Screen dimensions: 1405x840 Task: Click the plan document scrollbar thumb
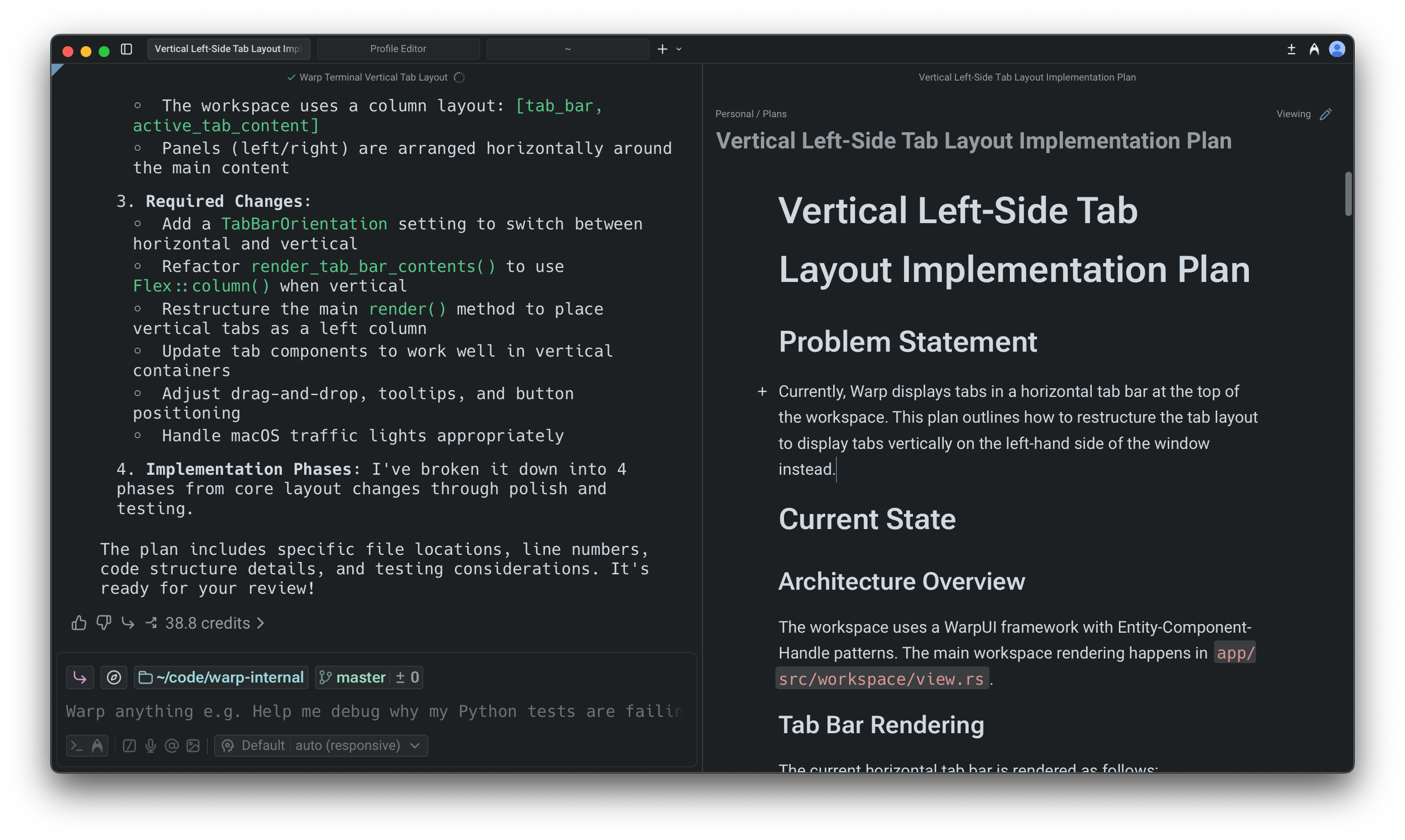[1348, 194]
